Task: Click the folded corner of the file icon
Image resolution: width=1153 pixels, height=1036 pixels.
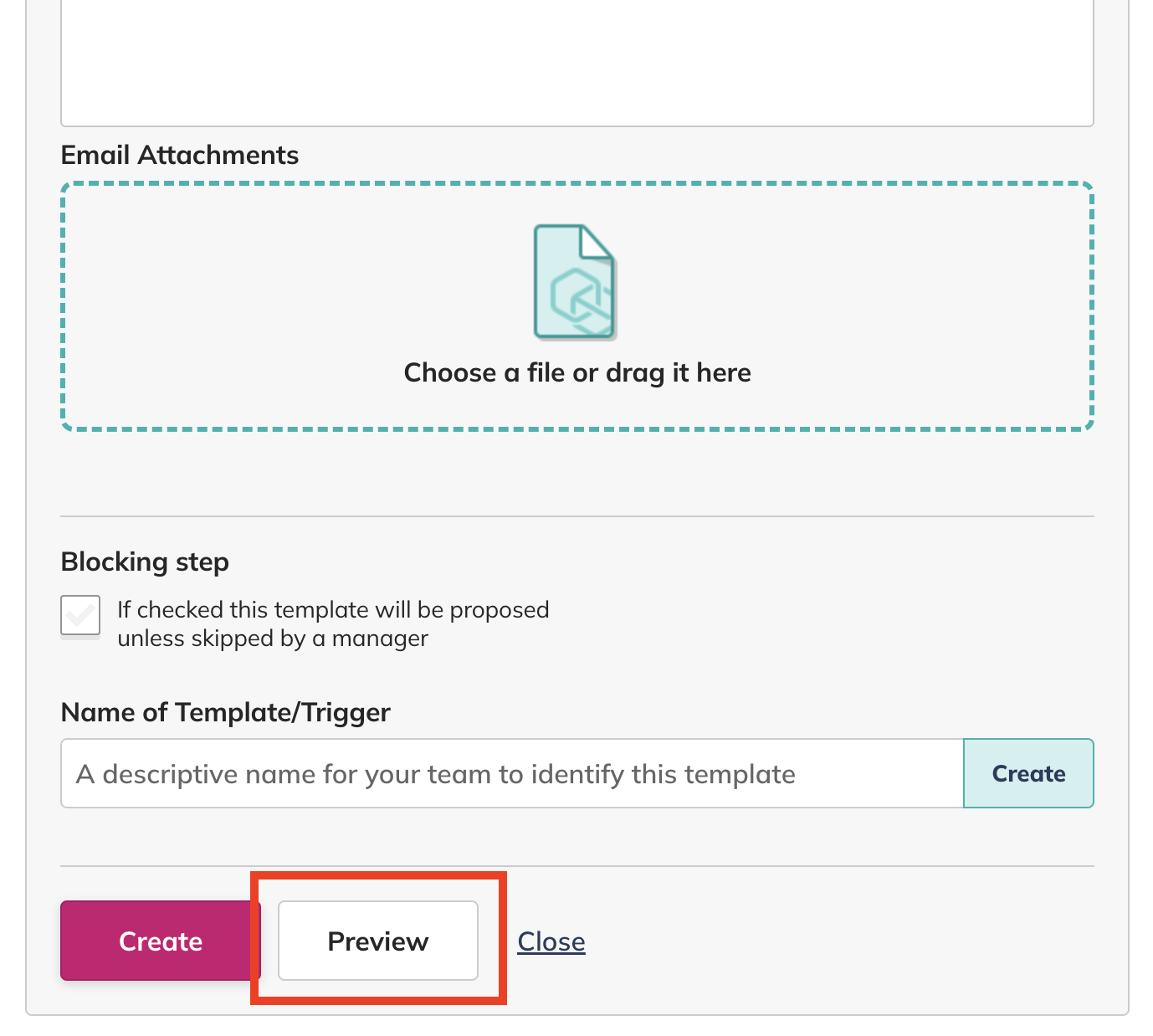Action: coord(597,242)
